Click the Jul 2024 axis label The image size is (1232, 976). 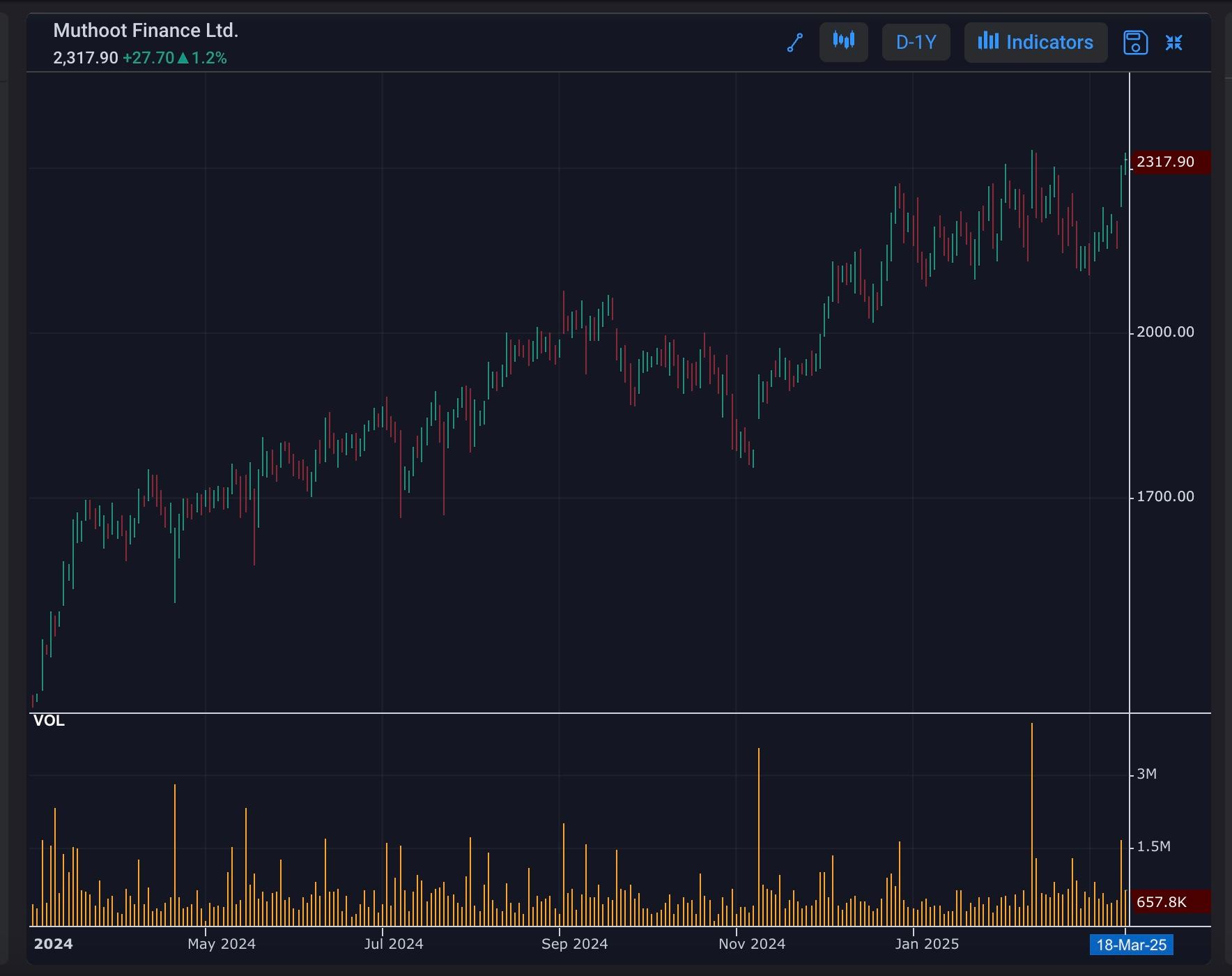point(394,944)
